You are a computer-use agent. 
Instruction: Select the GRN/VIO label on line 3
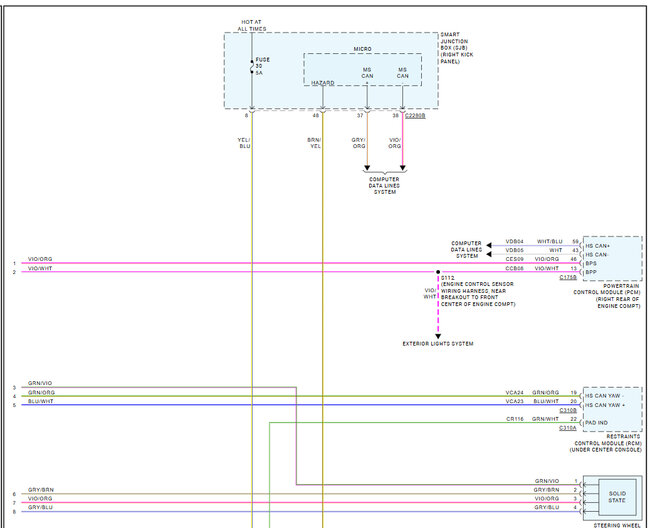click(40, 383)
